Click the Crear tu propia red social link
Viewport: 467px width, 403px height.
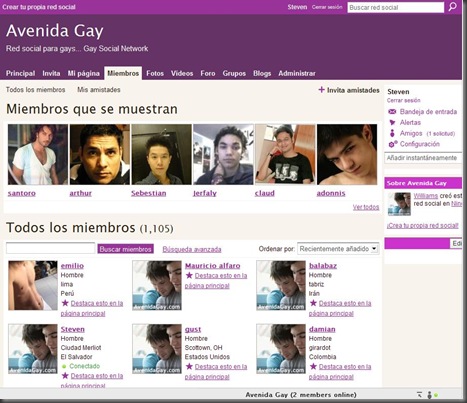pyautogui.click(x=39, y=7)
